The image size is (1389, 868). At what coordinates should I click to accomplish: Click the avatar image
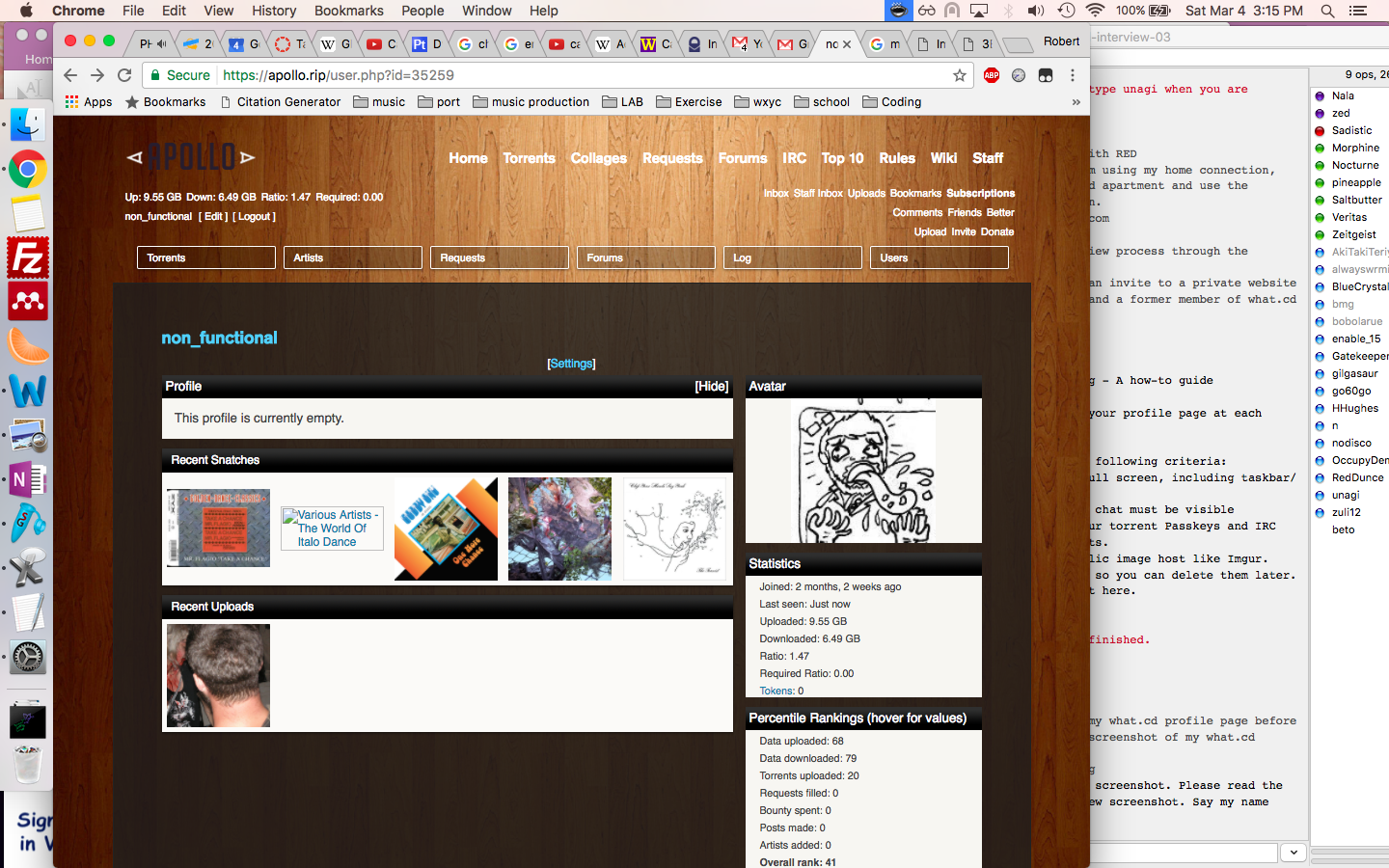pos(863,471)
